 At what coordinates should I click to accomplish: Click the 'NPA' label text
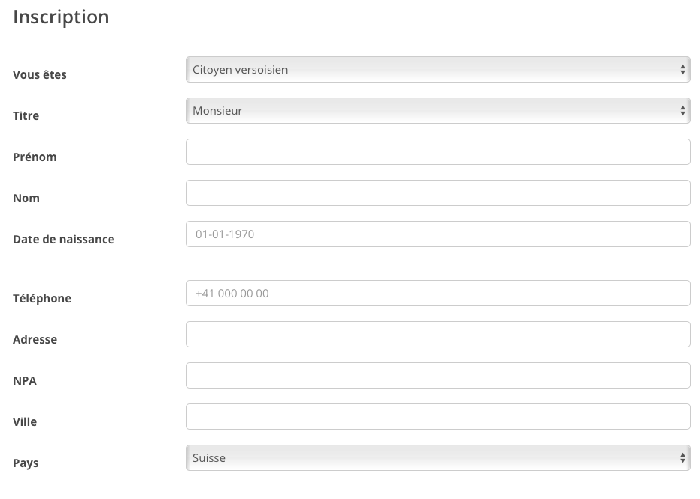click(25, 381)
